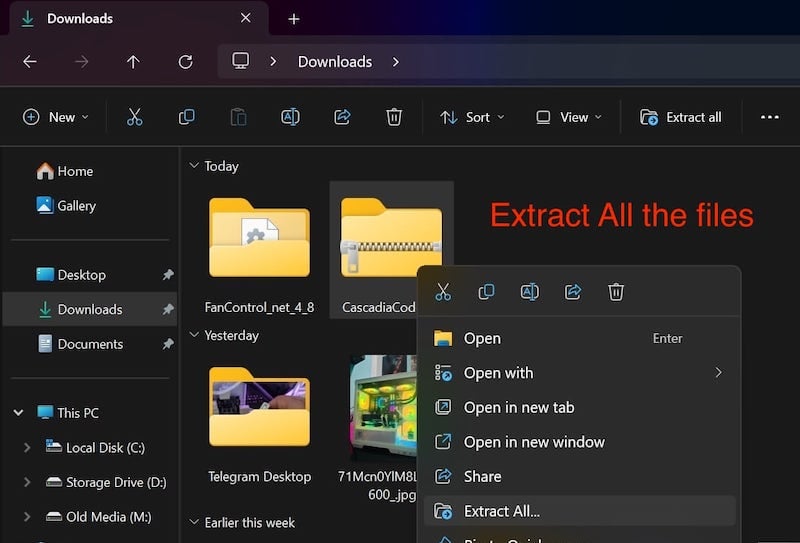Refresh the Downloads folder view
Screen dimensions: 800x543
click(185, 62)
